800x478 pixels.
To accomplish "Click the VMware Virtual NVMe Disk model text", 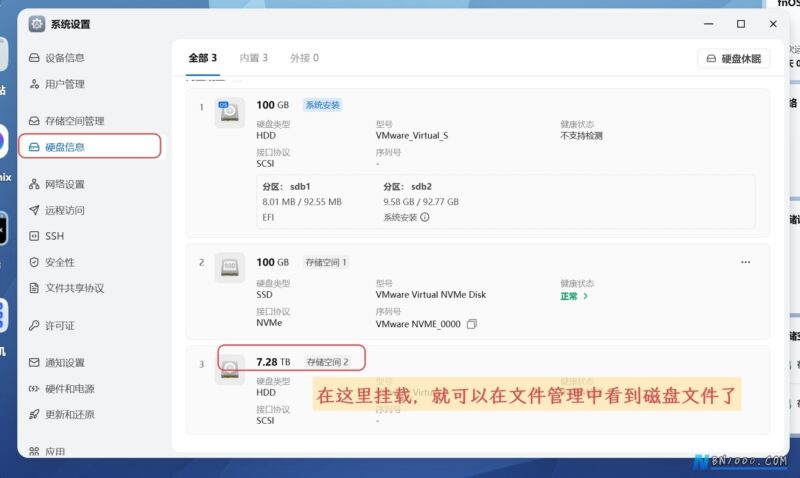I will click(x=431, y=295).
